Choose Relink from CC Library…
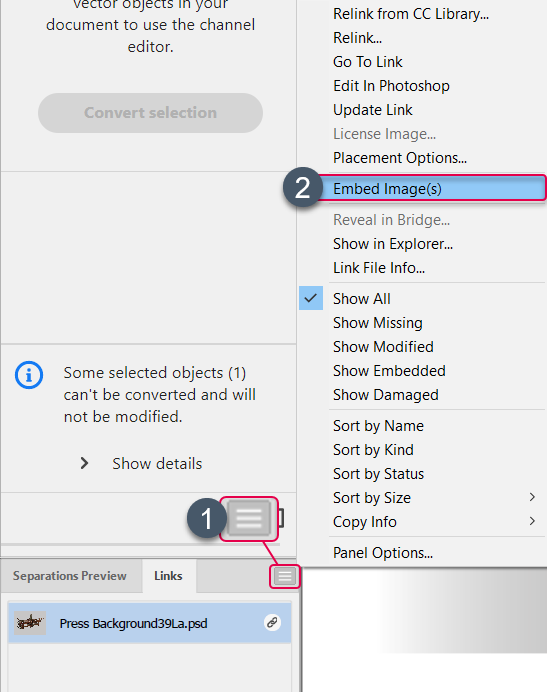 pos(411,14)
